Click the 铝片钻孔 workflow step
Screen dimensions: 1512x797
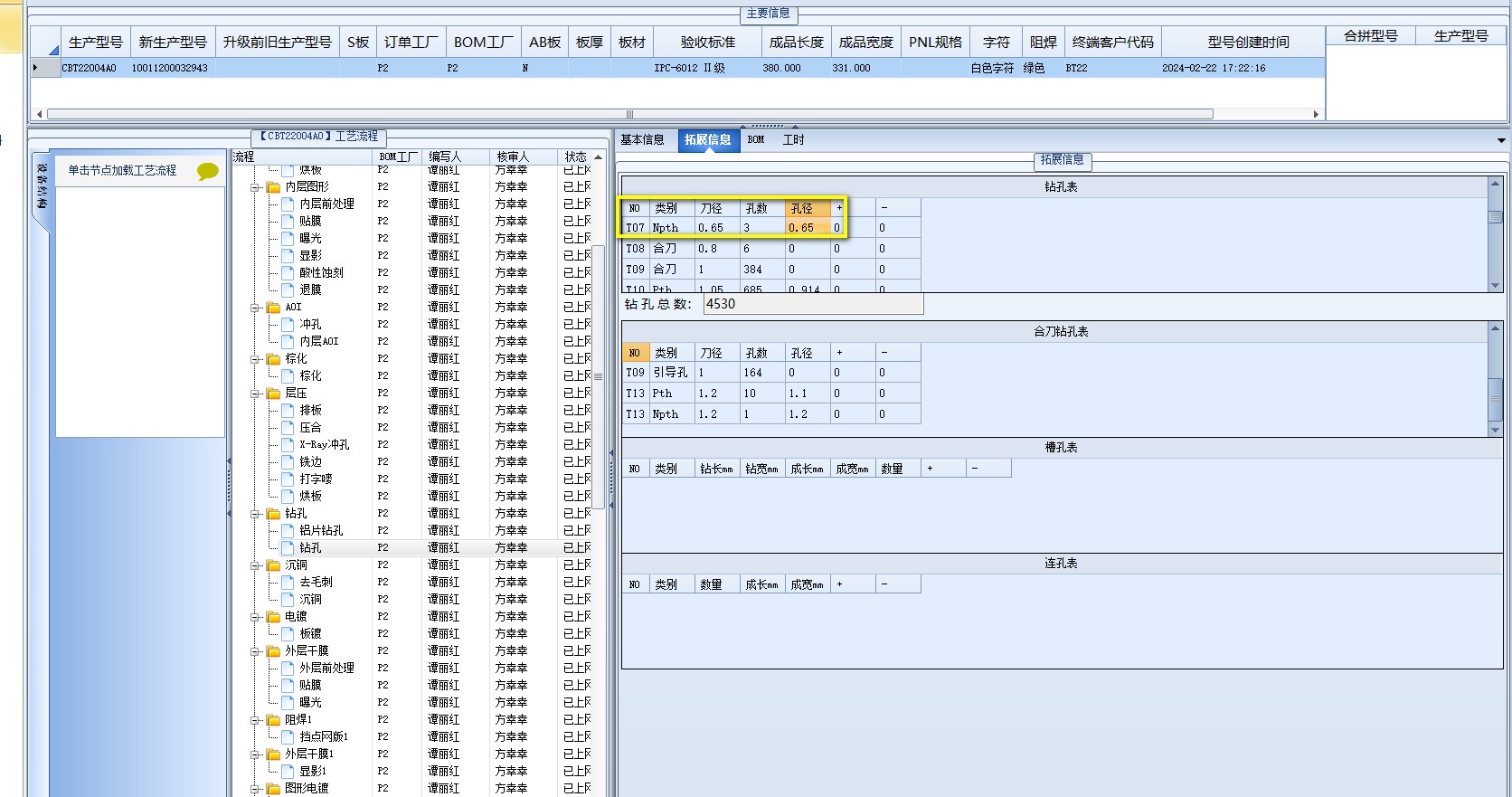pos(321,531)
